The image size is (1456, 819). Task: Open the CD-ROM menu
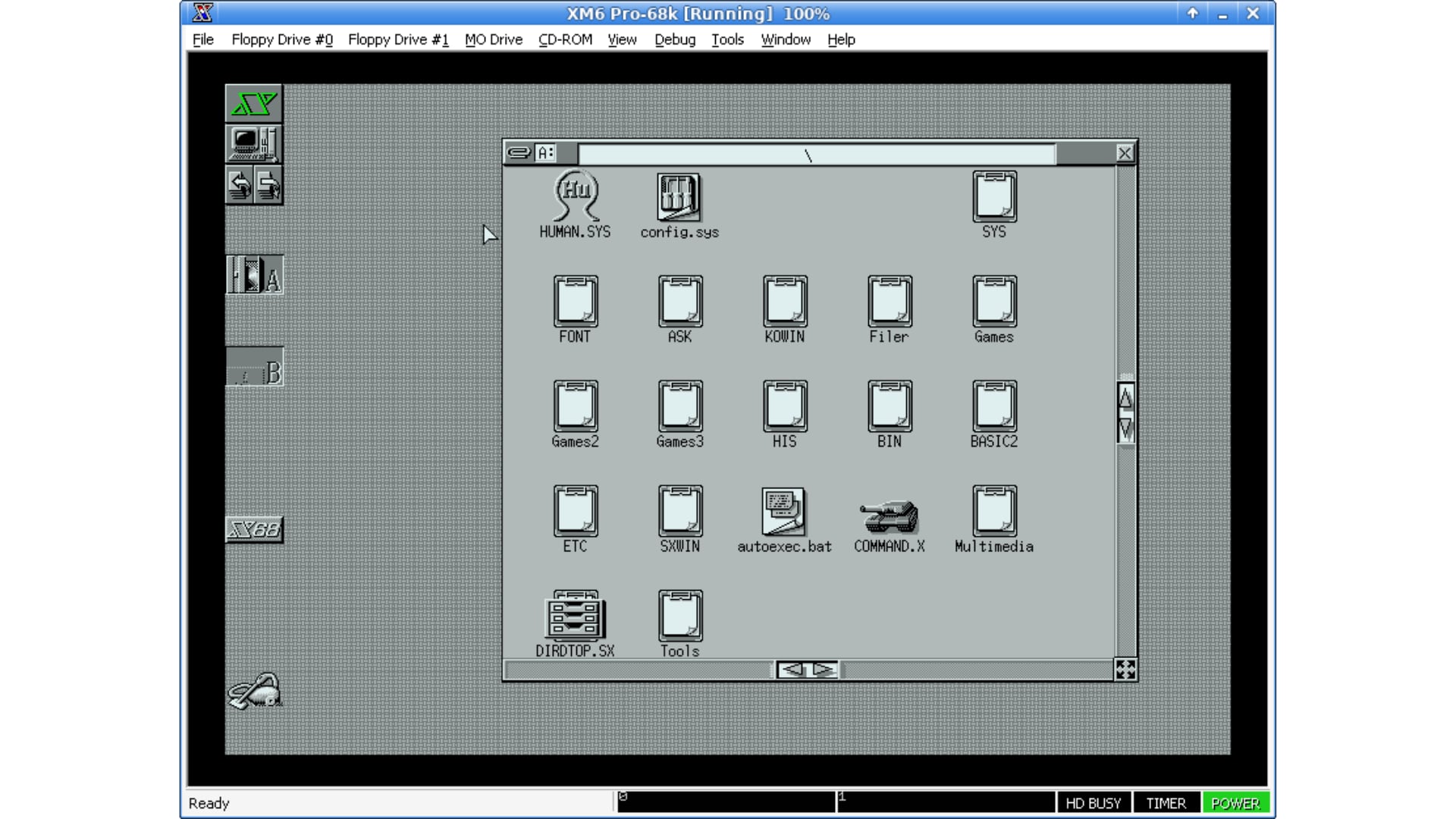click(565, 39)
